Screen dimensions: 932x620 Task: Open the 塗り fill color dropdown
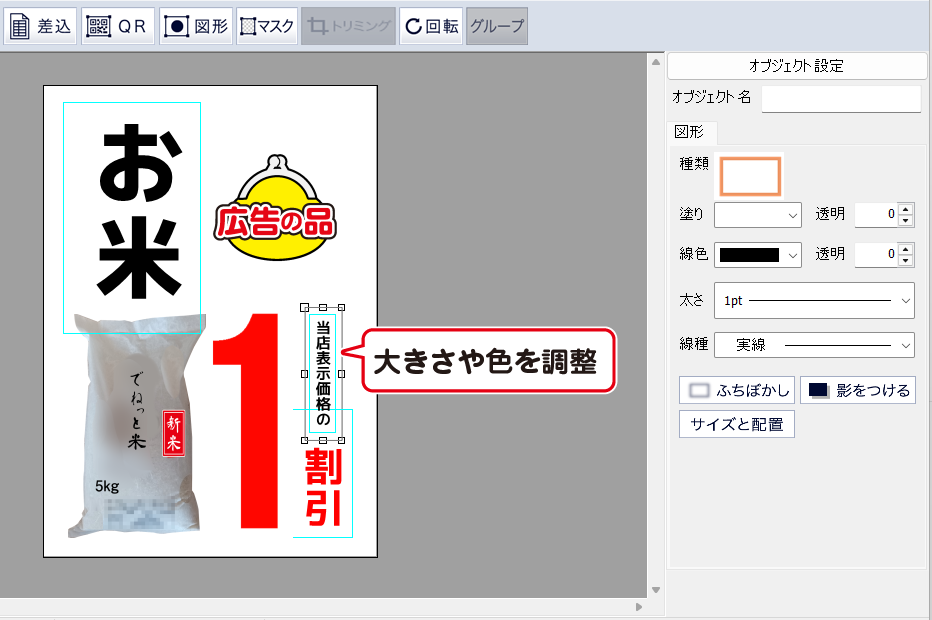758,214
